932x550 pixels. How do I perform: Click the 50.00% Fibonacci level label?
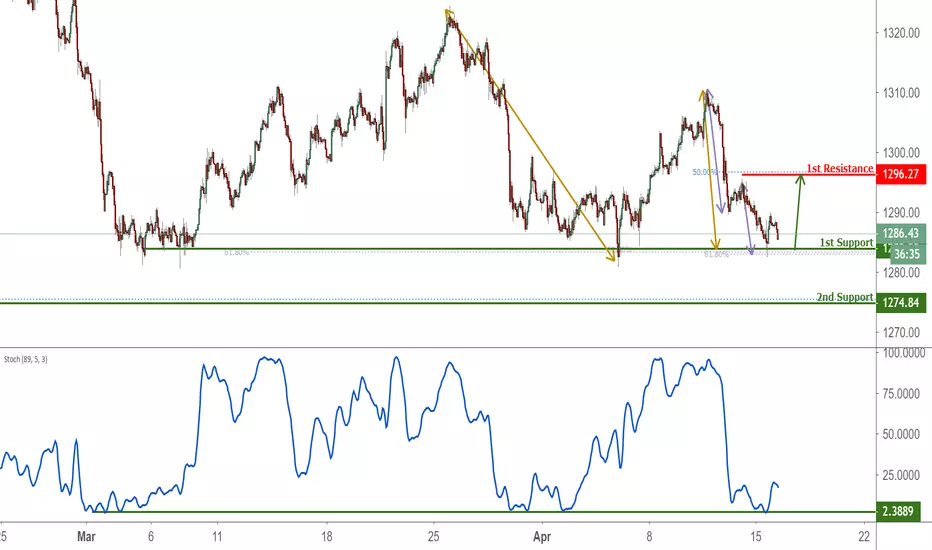click(704, 172)
